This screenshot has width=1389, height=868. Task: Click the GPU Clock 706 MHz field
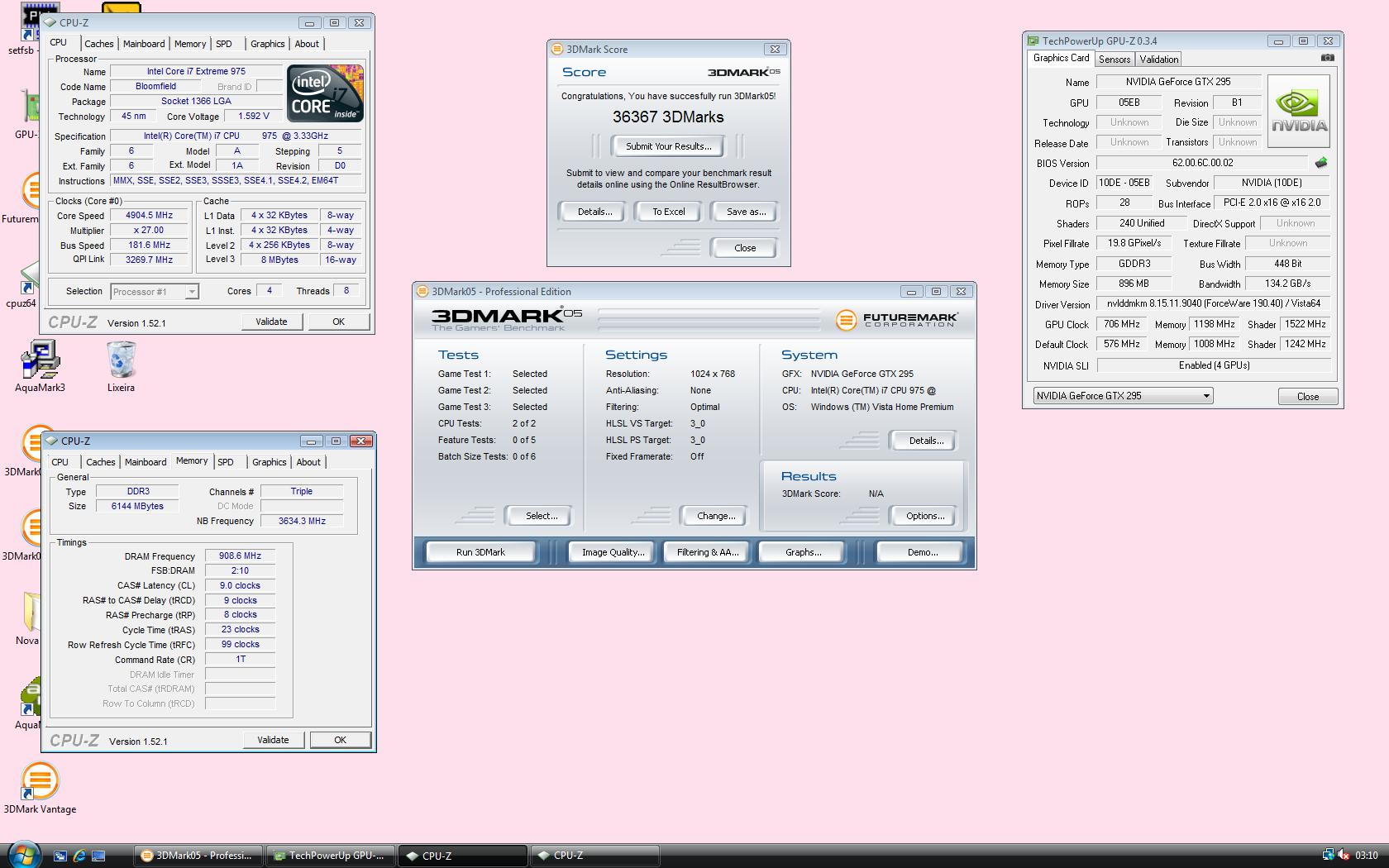tap(1122, 325)
